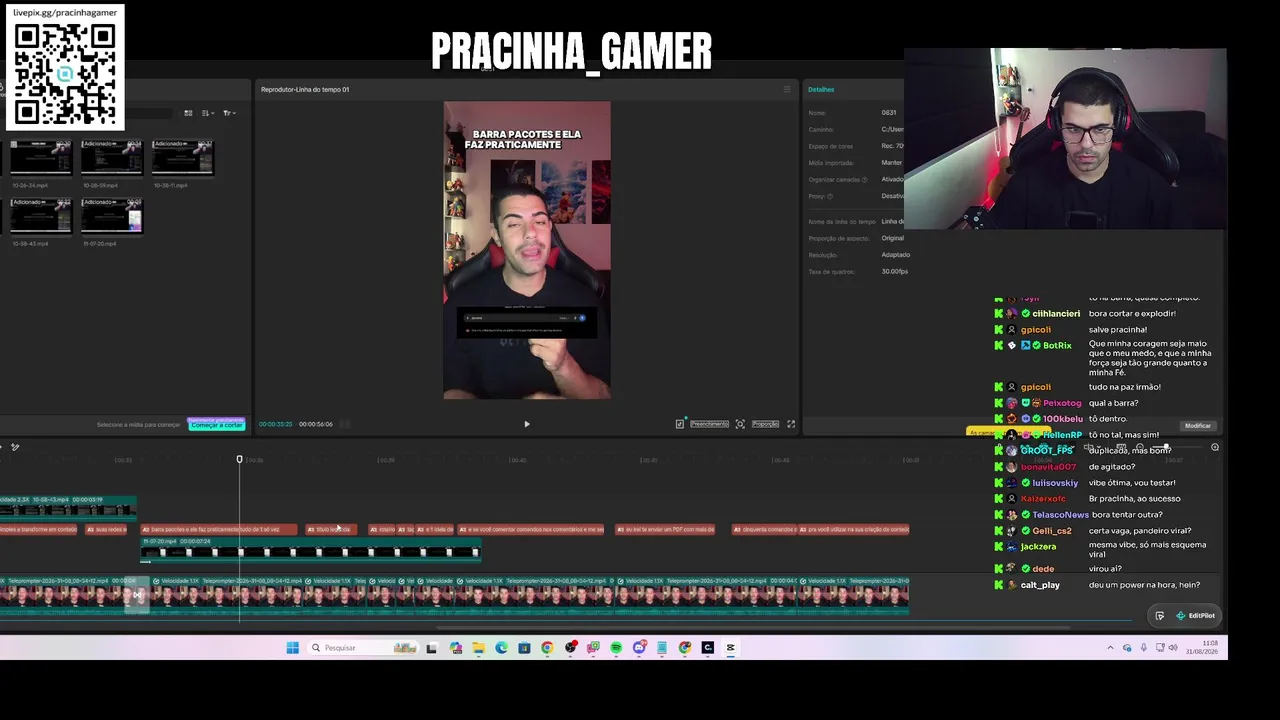The width and height of the screenshot is (1280, 720).
Task: Open File Explorer from the taskbar
Action: [x=478, y=648]
